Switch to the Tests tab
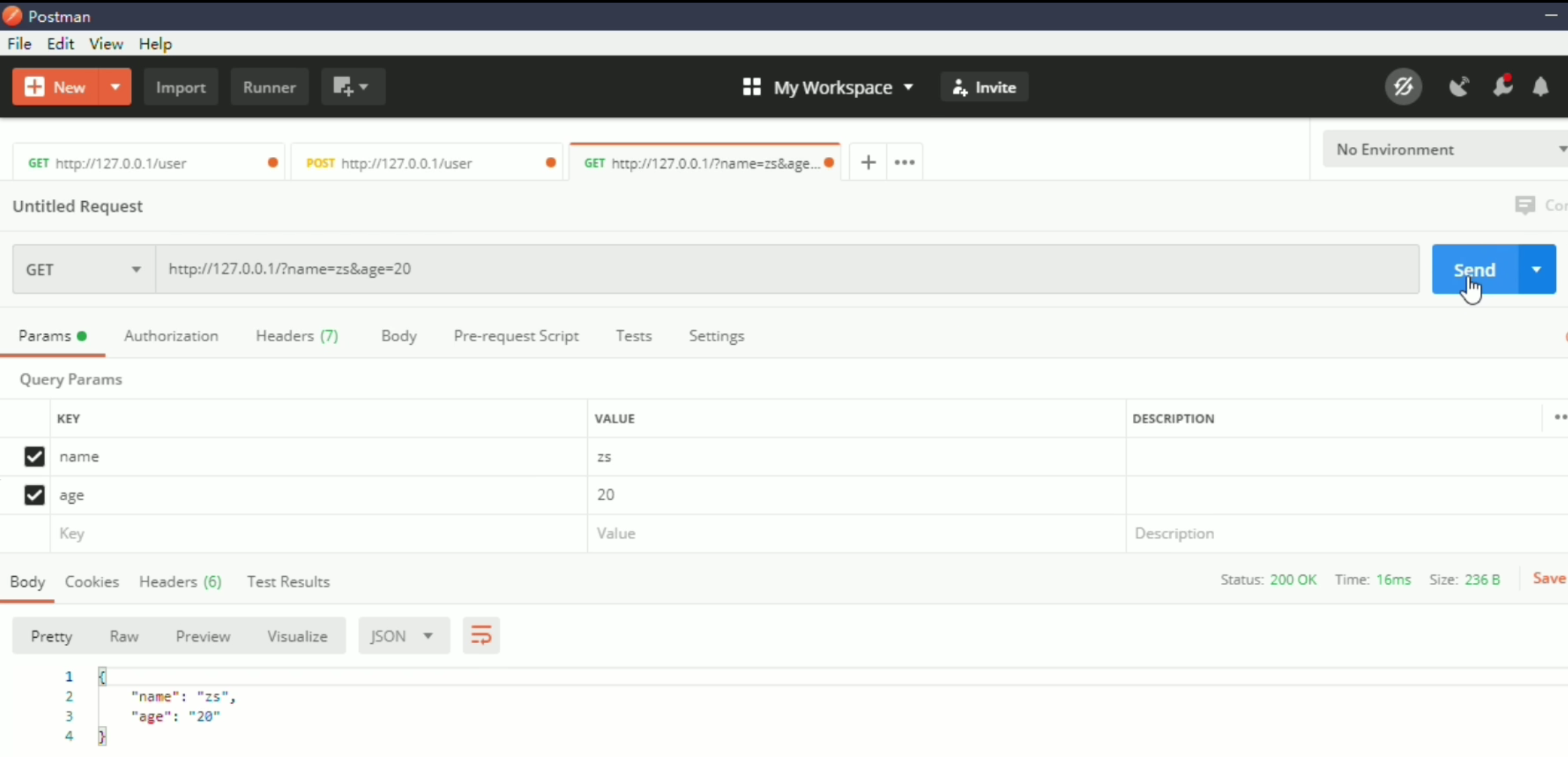Image resolution: width=1568 pixels, height=757 pixels. coord(634,336)
